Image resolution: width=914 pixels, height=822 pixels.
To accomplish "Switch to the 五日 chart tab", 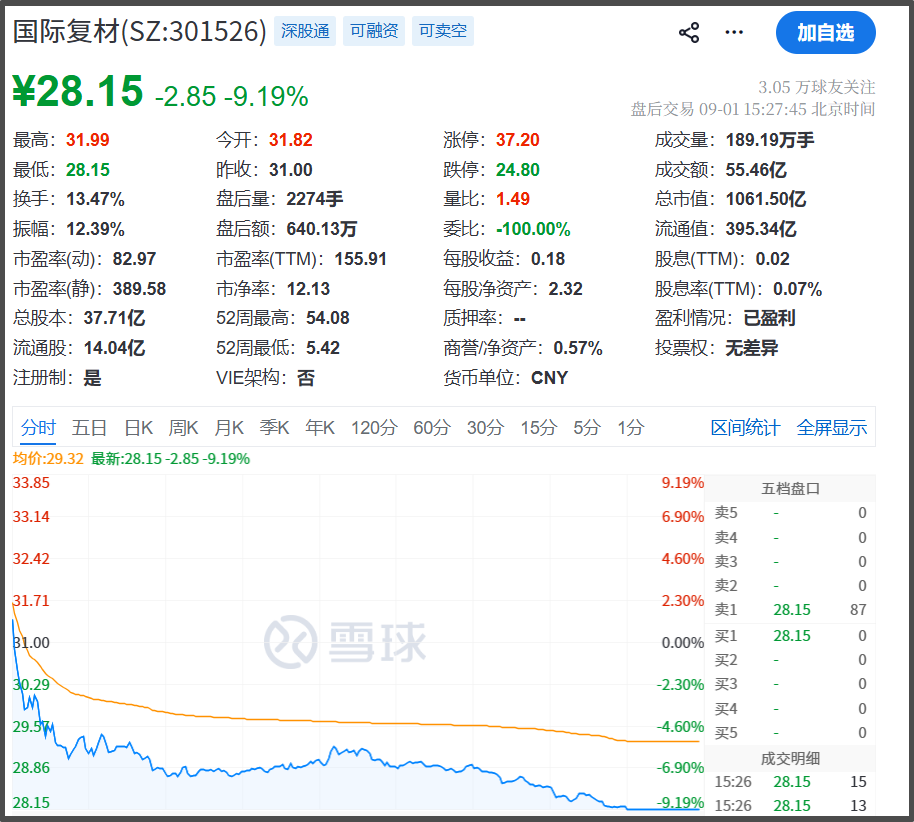I will click(89, 428).
